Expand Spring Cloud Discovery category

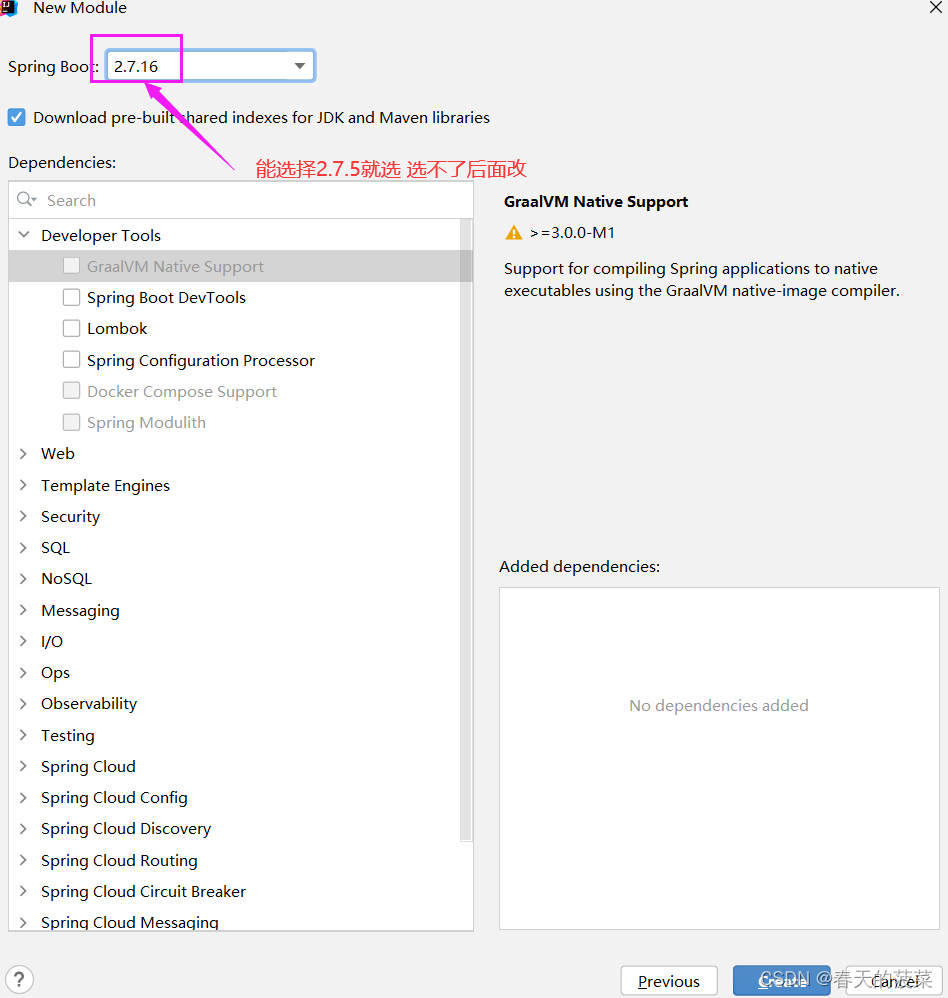coord(24,829)
